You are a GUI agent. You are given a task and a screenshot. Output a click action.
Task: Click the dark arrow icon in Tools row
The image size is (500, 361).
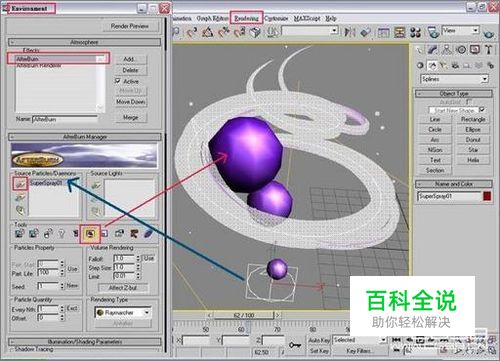pyautogui.click(x=134, y=234)
